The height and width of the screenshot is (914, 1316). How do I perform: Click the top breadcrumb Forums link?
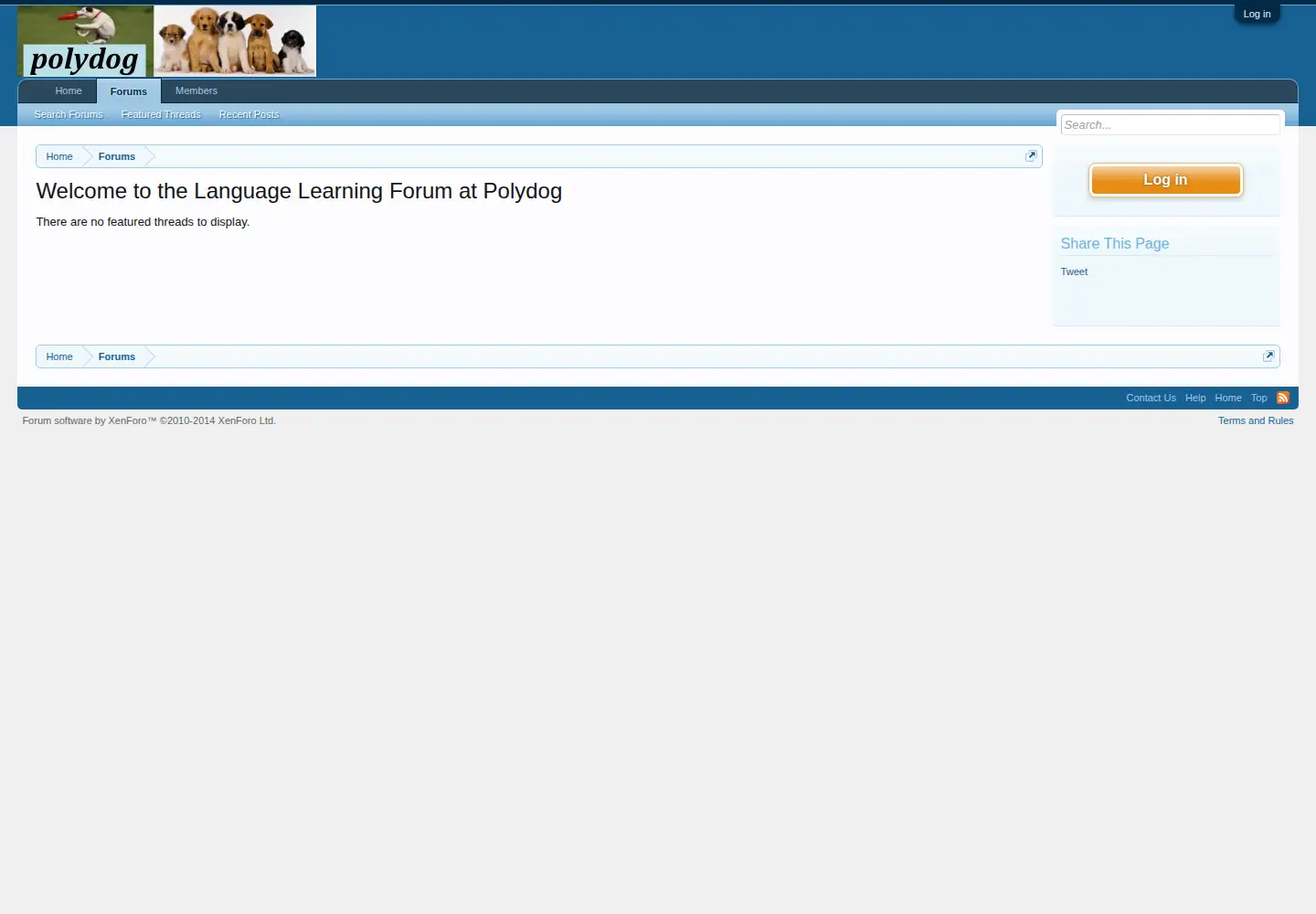tap(117, 157)
